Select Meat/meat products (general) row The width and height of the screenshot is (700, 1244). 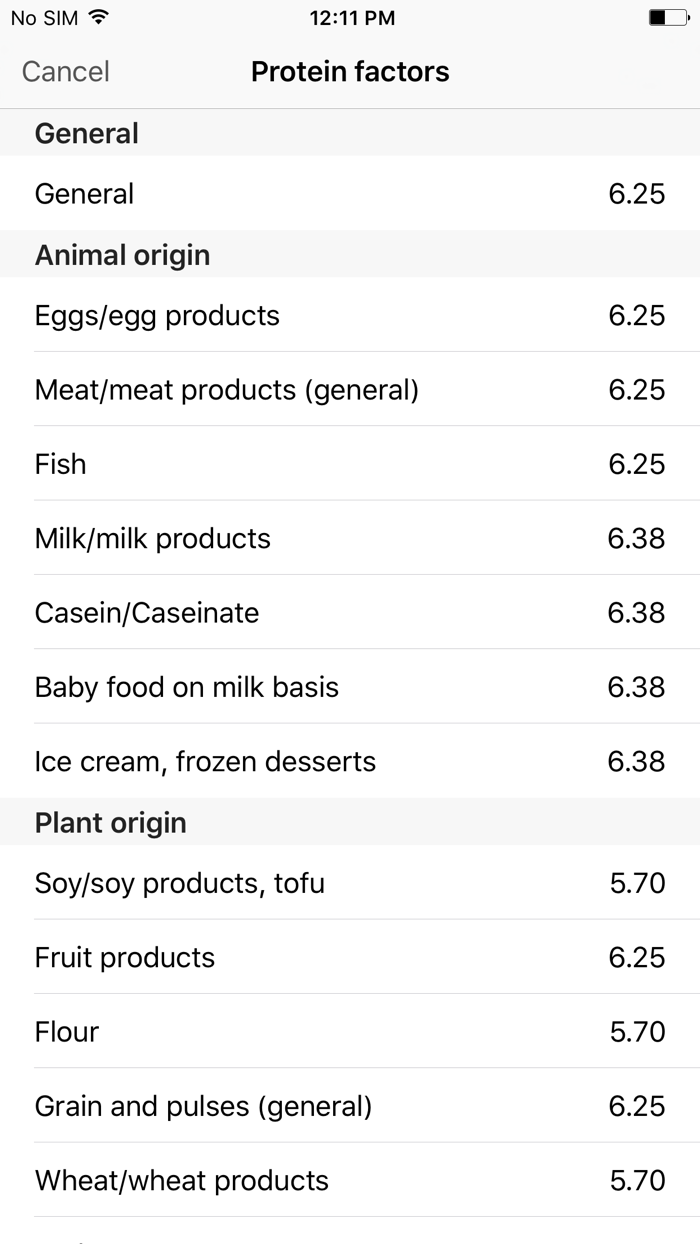[350, 389]
